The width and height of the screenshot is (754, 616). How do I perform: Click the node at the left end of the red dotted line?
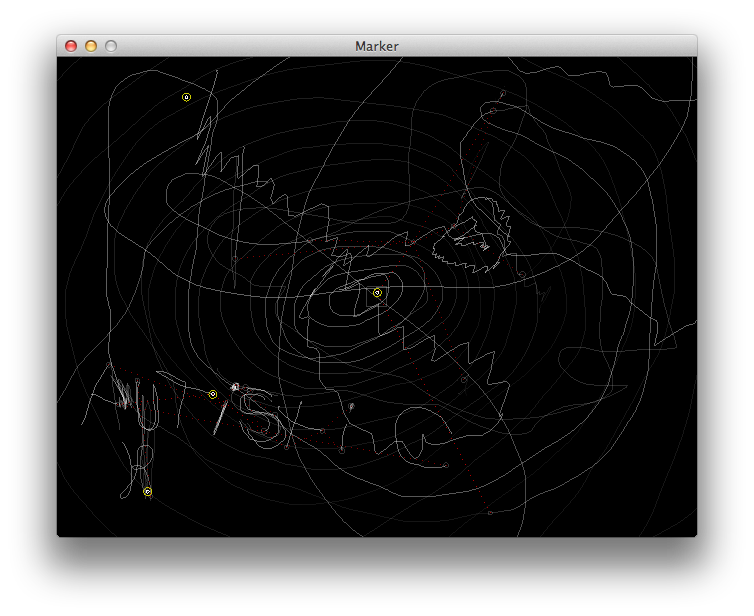(235, 258)
